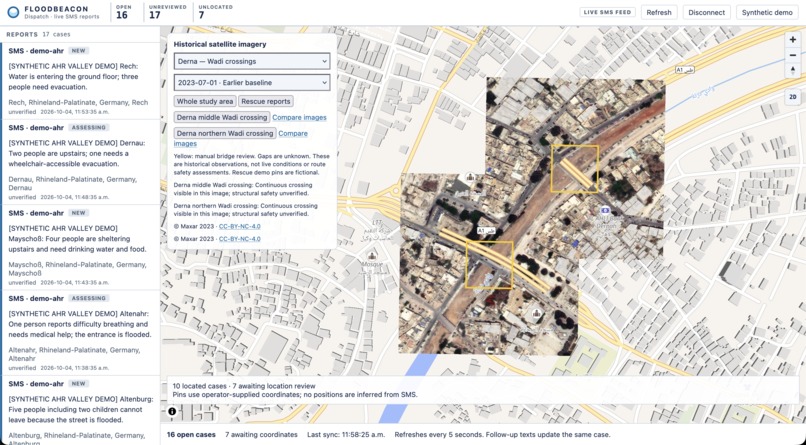Click the Synthetic demo button

(x=767, y=12)
